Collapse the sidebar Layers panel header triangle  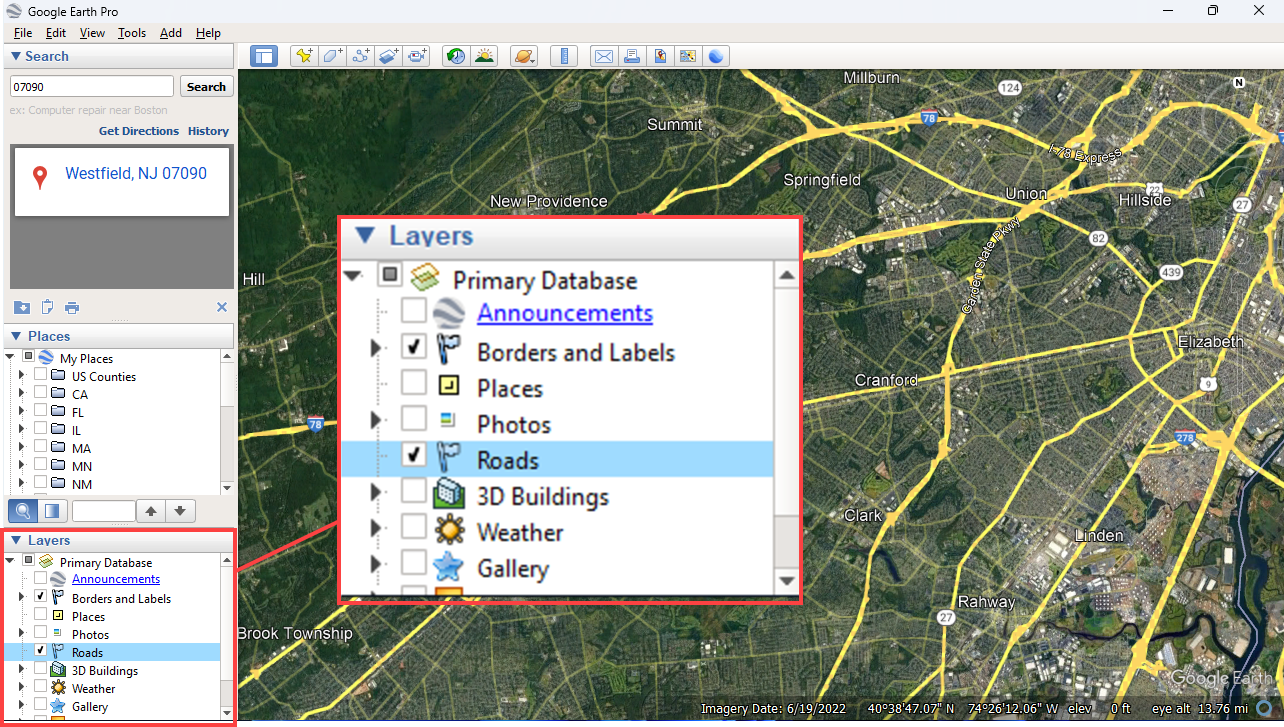[15, 540]
